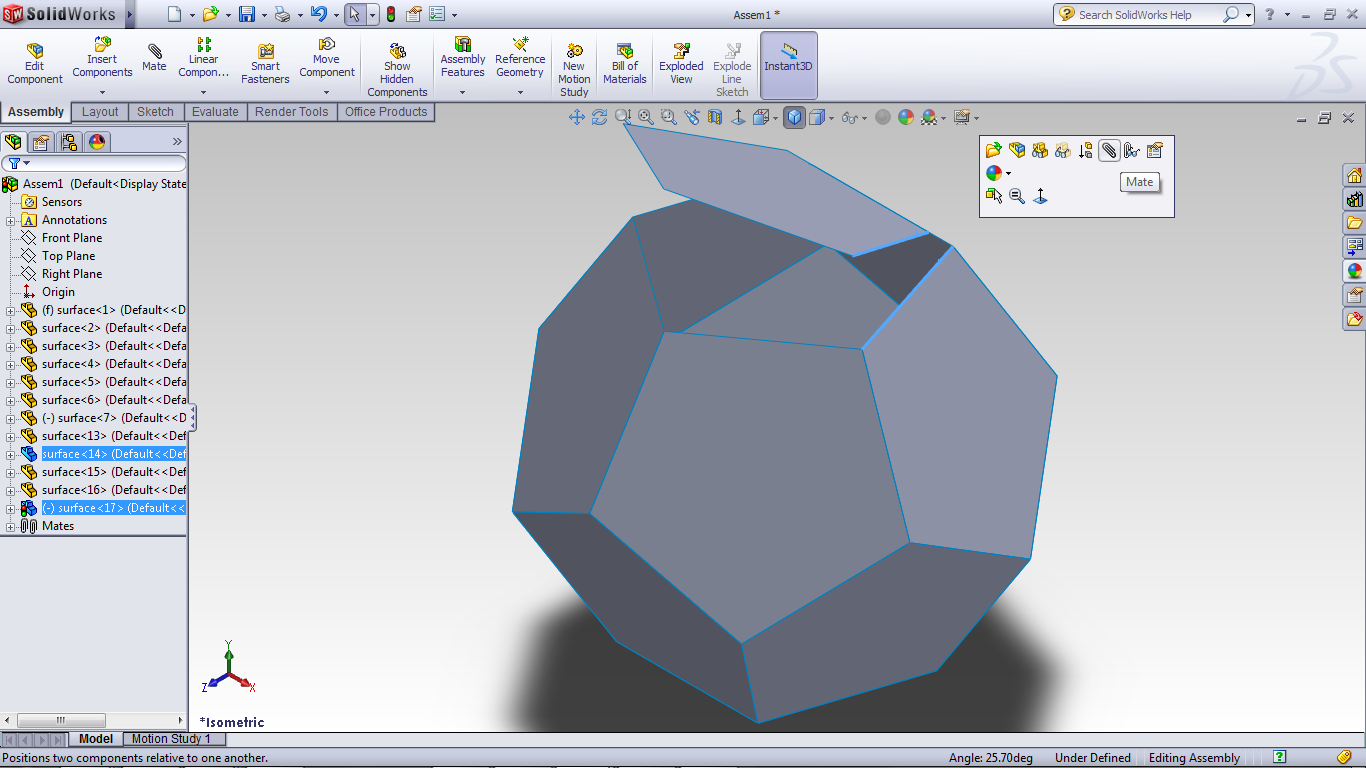Screen dimensions: 1366x768
Task: Click the Print icon in title toolbar
Action: [x=283, y=14]
